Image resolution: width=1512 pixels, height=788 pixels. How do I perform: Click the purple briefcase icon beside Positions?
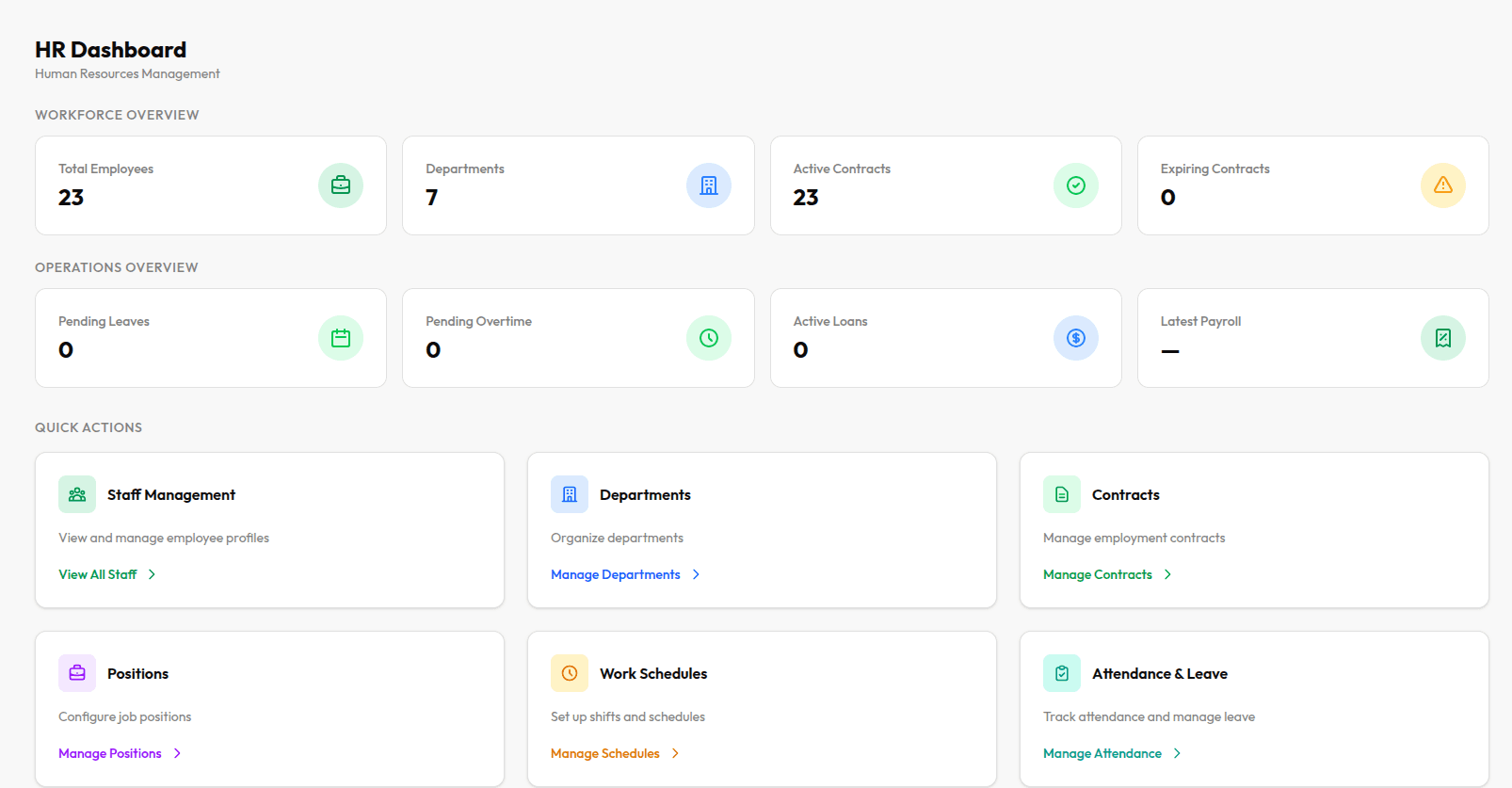click(x=77, y=673)
